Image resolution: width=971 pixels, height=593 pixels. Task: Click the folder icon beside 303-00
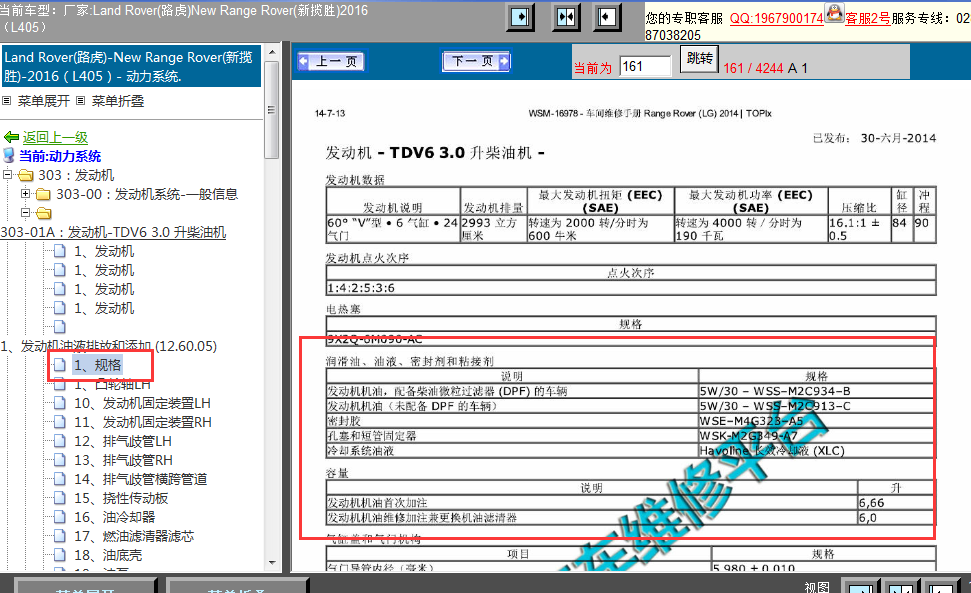[43, 195]
